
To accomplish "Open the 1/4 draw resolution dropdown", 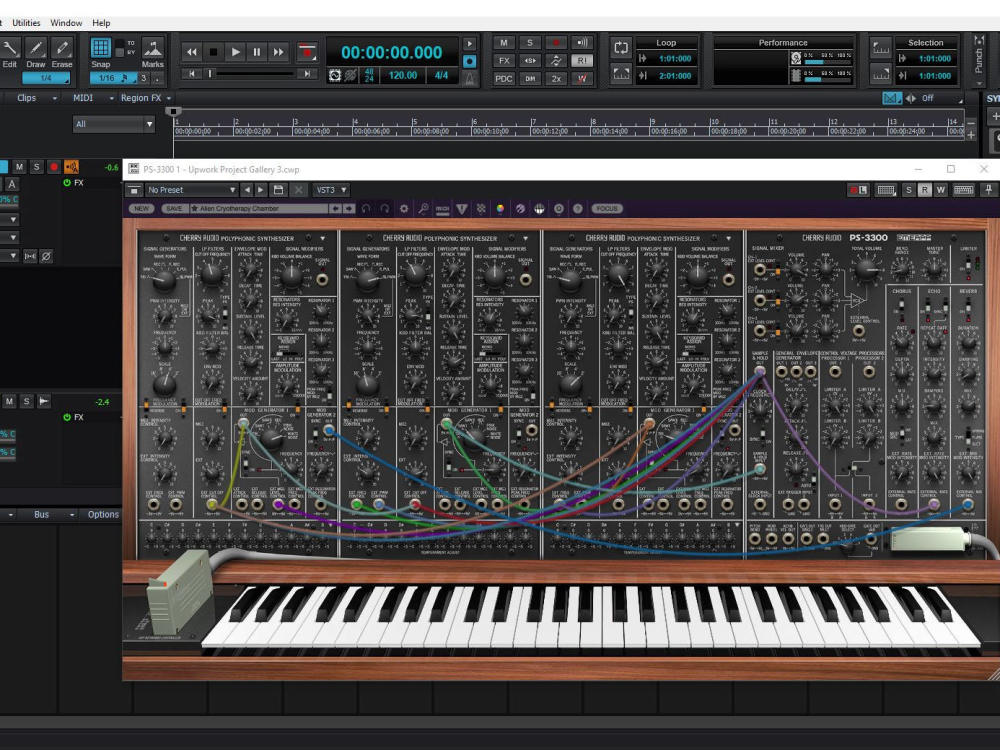I will (46, 78).
